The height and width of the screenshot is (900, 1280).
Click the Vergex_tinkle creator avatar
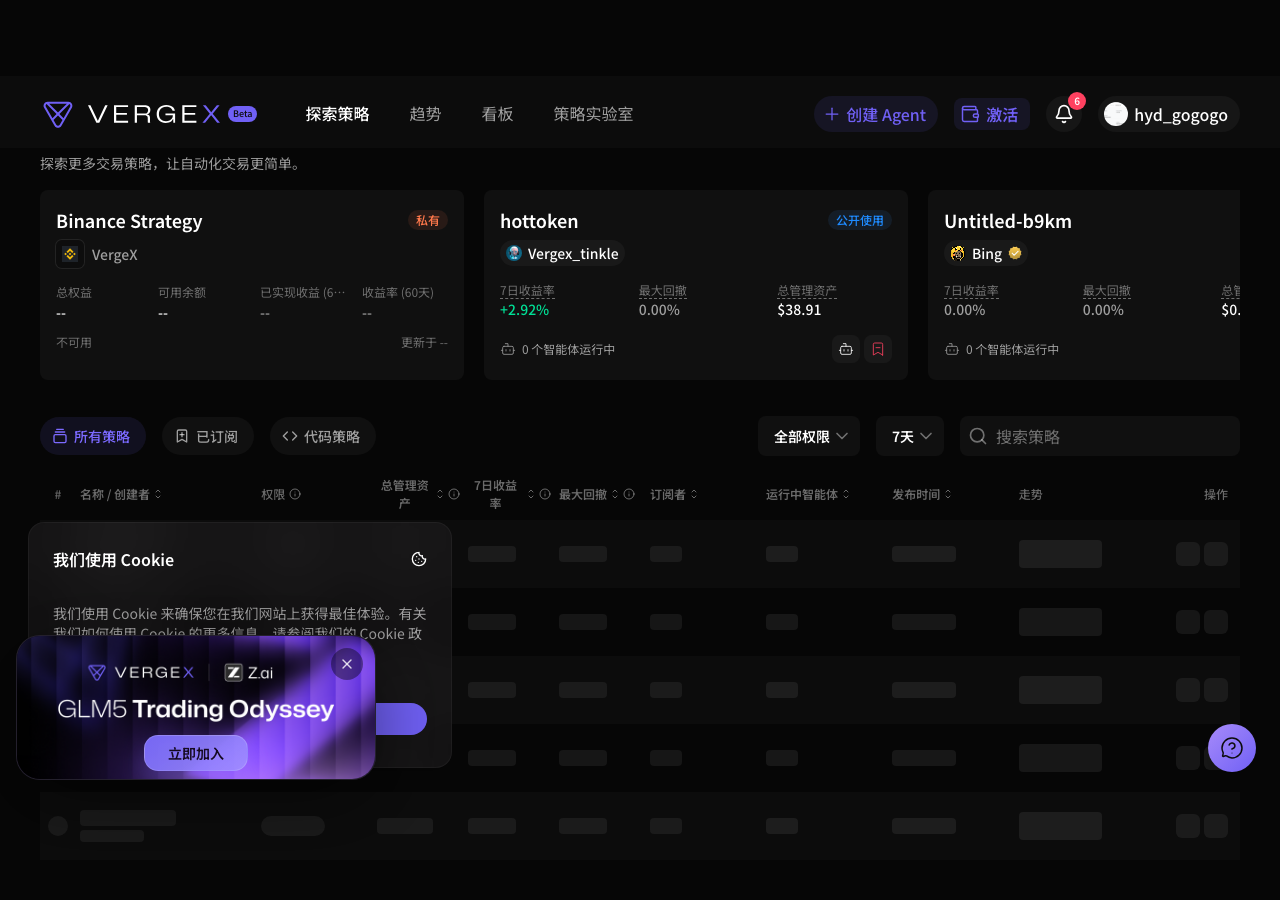click(514, 253)
